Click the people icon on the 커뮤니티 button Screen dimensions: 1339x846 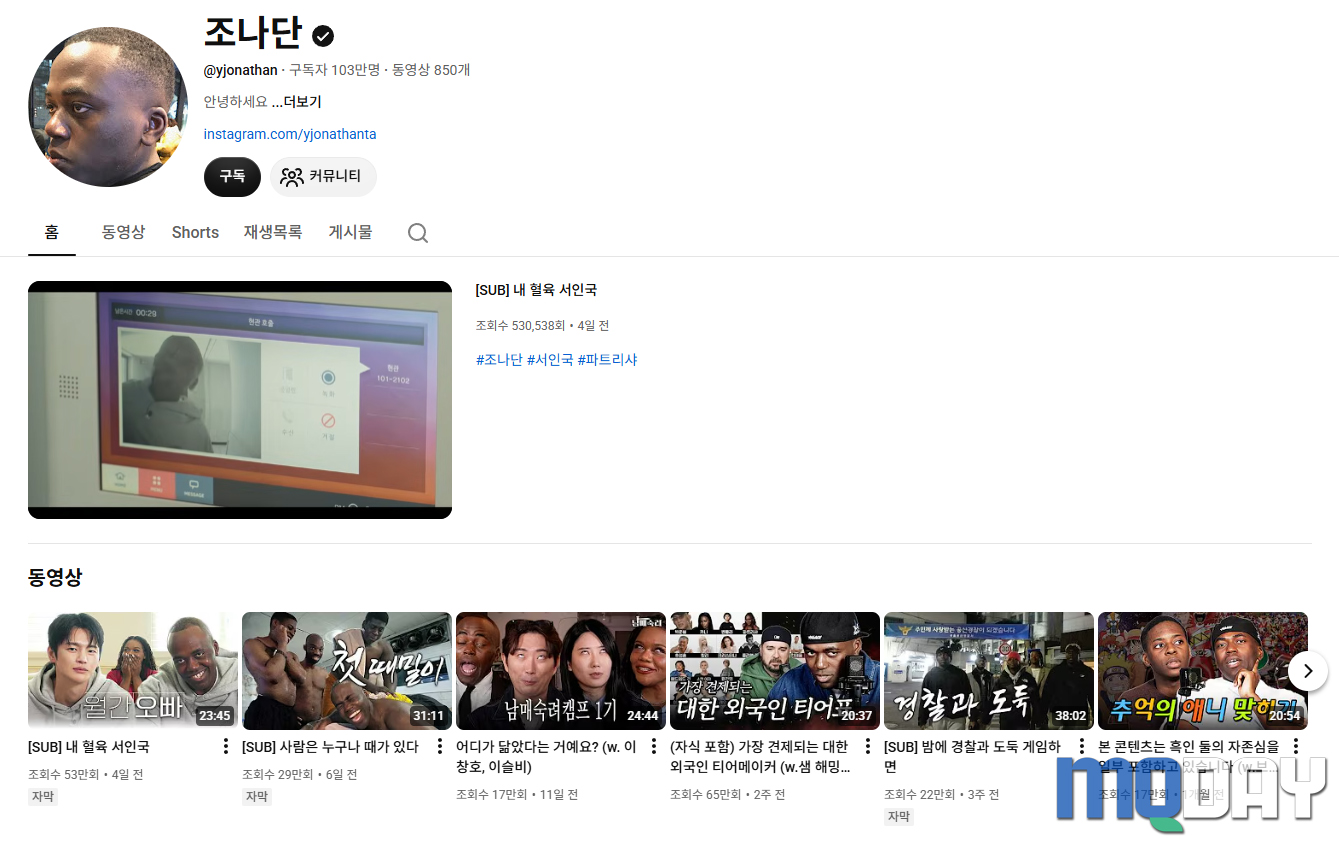291,176
